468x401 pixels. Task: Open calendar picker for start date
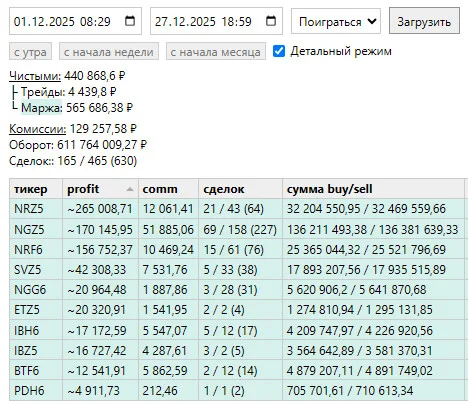pyautogui.click(x=130, y=21)
